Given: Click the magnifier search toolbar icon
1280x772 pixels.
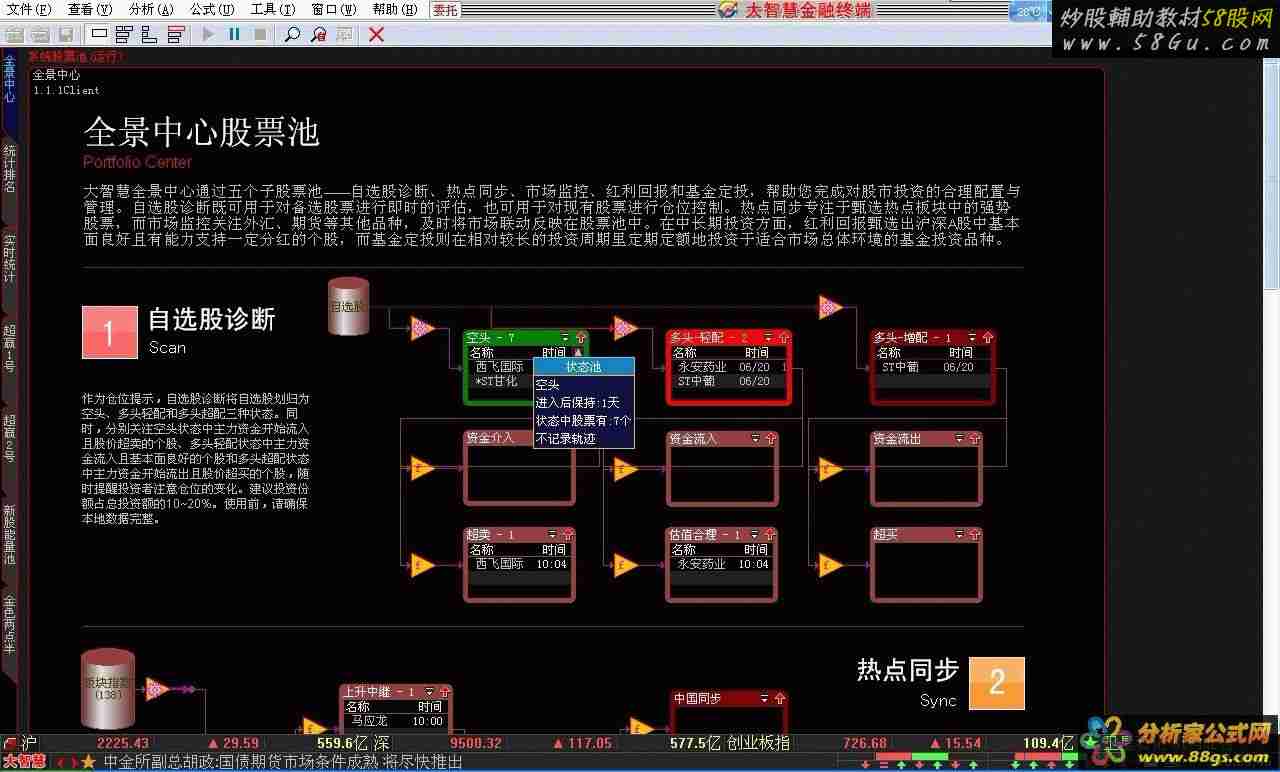Looking at the screenshot, I should (x=292, y=34).
